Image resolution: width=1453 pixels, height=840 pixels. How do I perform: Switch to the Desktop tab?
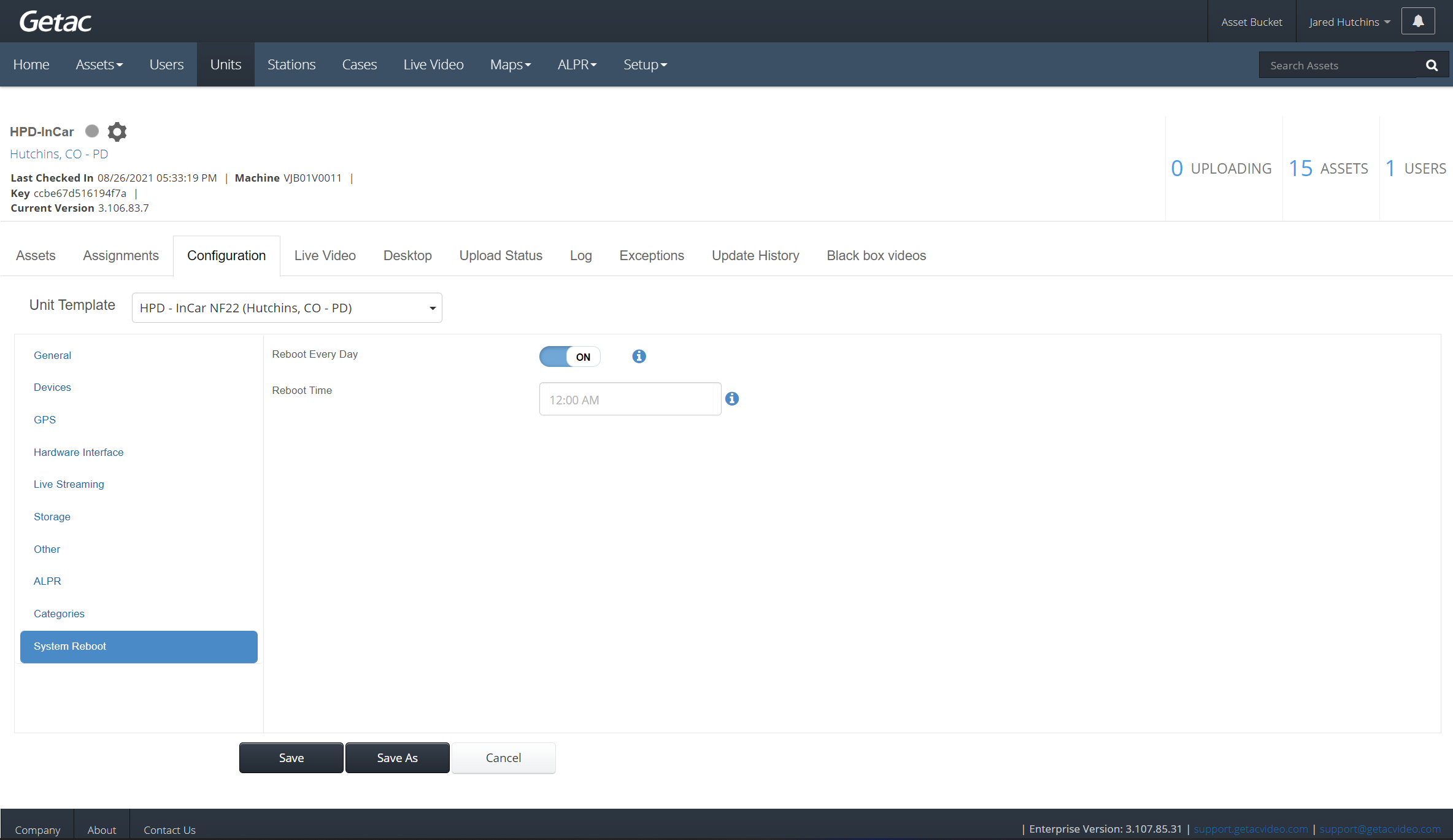coord(407,255)
